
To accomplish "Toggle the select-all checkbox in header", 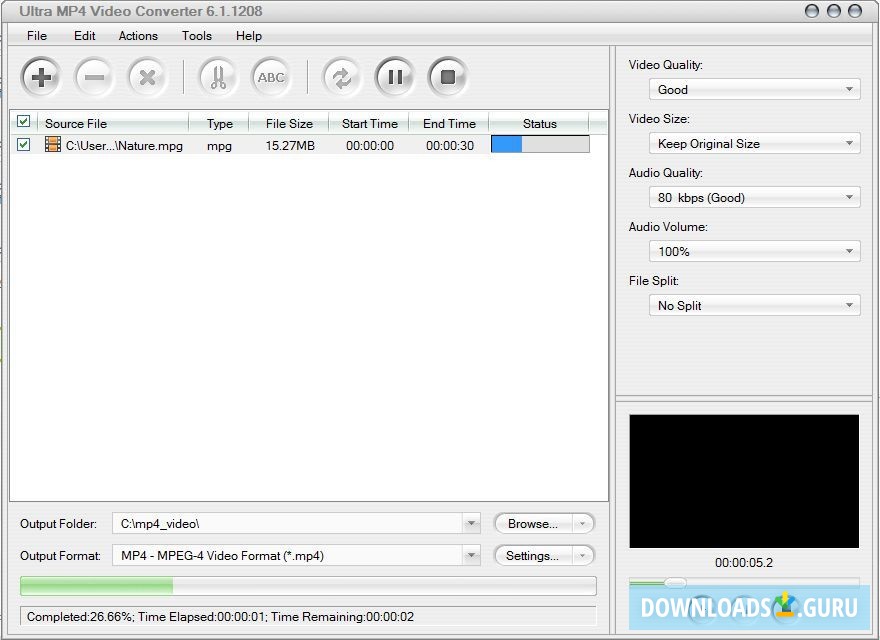I will click(x=24, y=121).
